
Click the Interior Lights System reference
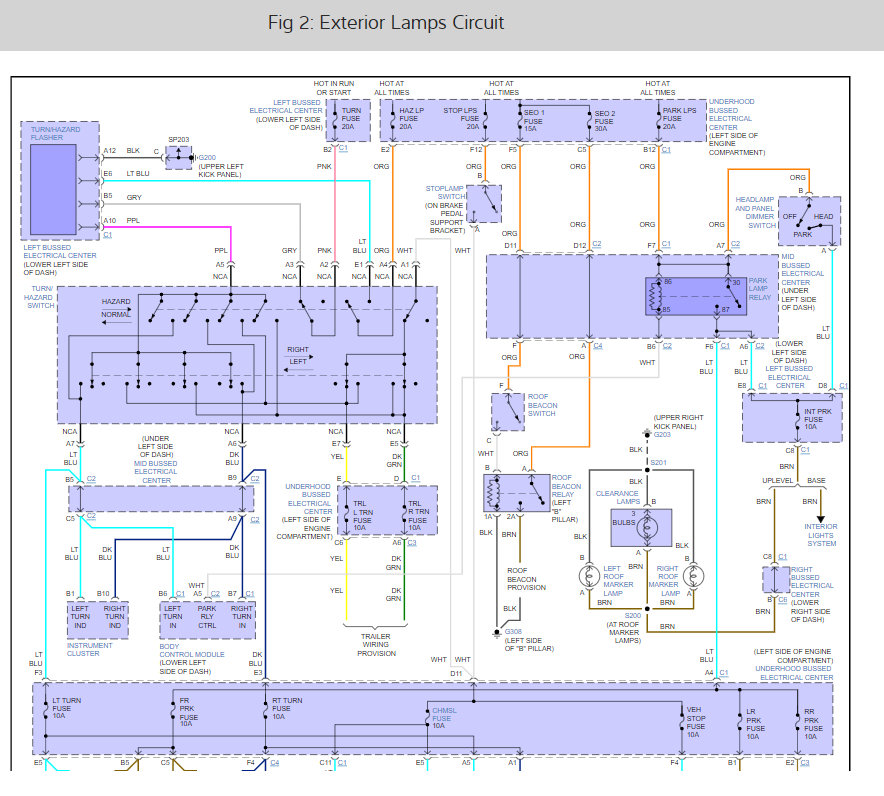click(x=821, y=535)
